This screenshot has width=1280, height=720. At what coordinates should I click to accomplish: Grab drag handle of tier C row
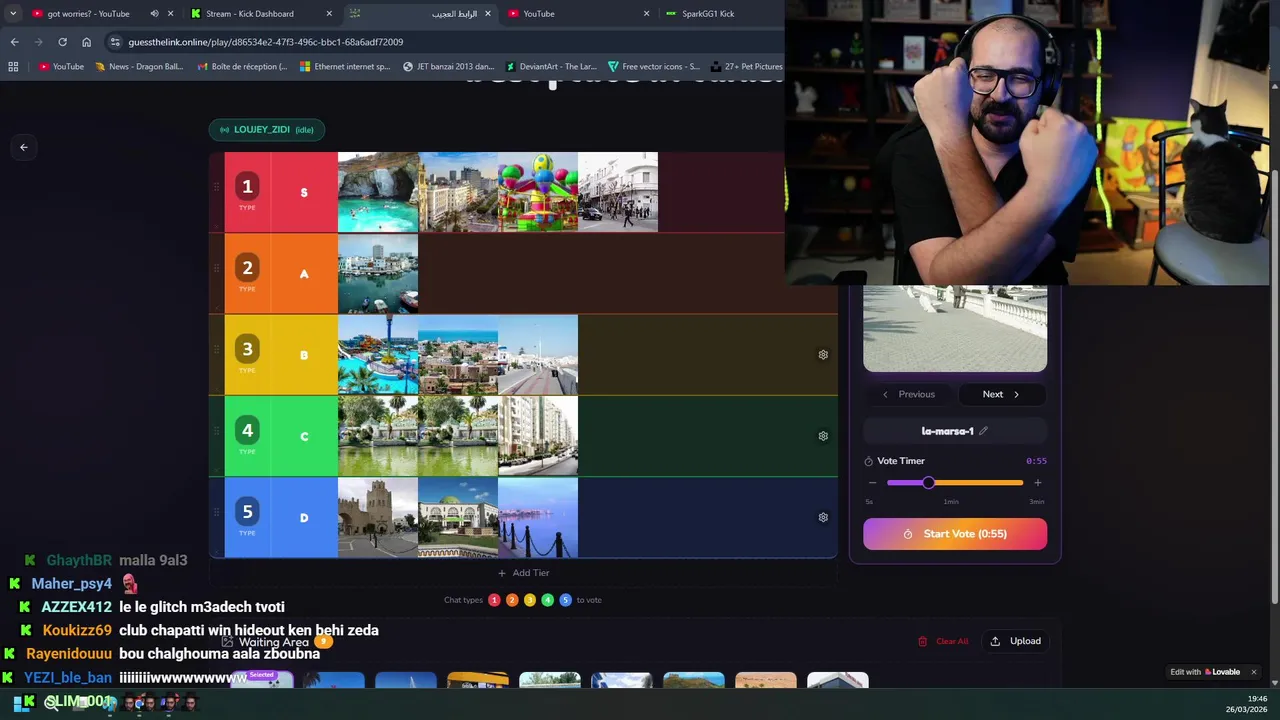click(217, 431)
